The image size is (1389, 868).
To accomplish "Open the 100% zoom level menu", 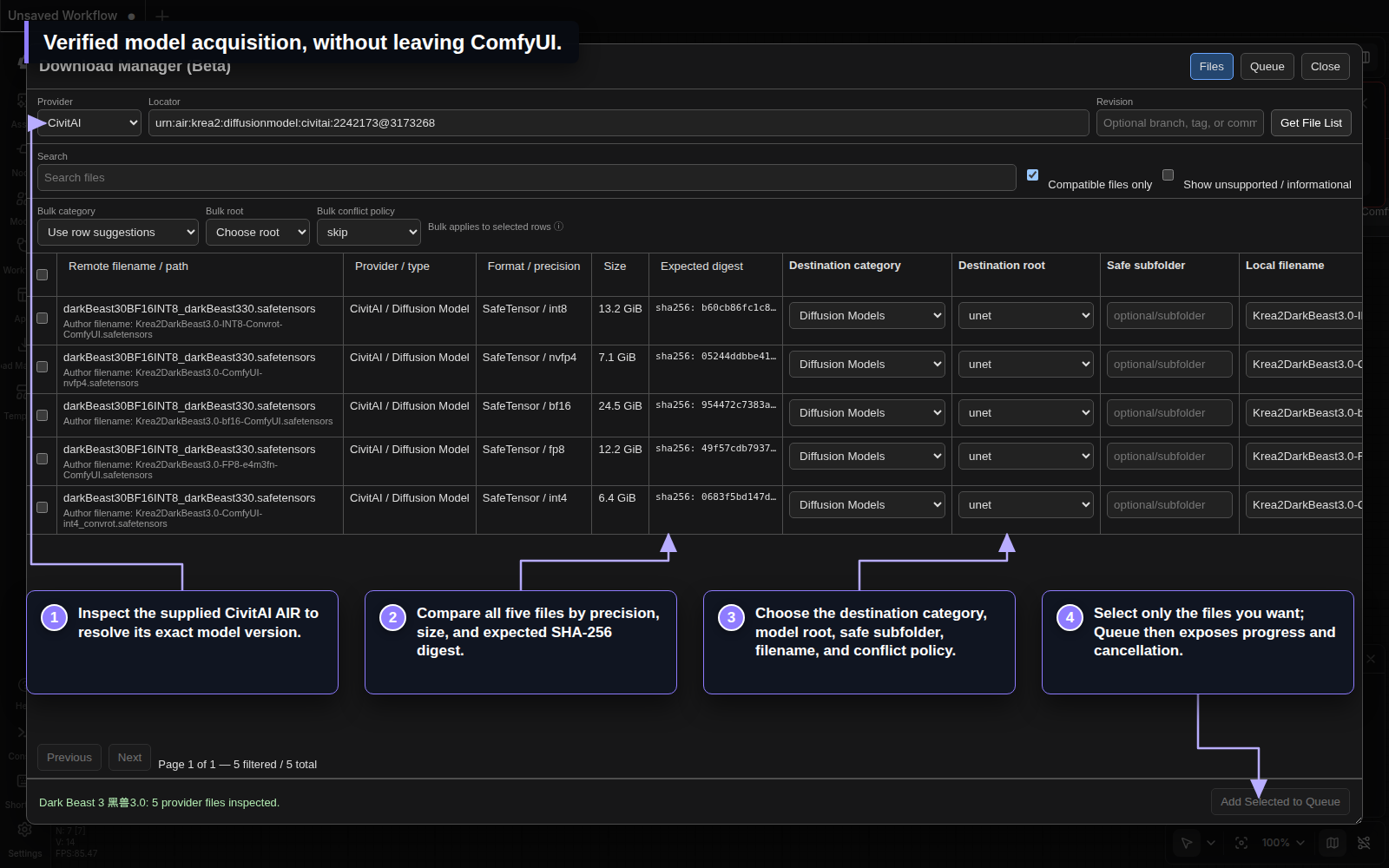I will tap(1283, 843).
